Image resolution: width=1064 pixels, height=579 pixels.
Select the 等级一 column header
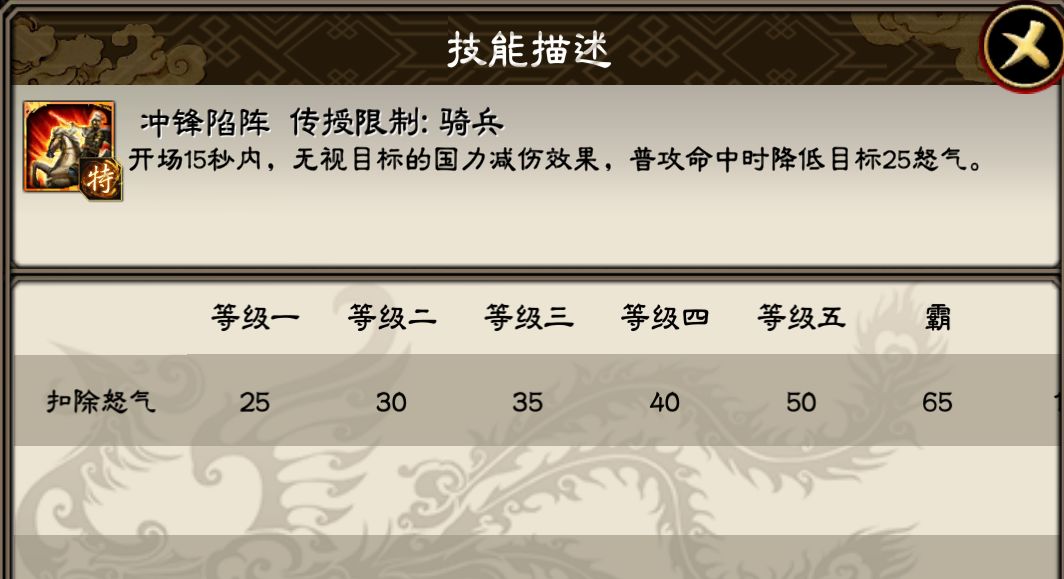tap(255, 318)
